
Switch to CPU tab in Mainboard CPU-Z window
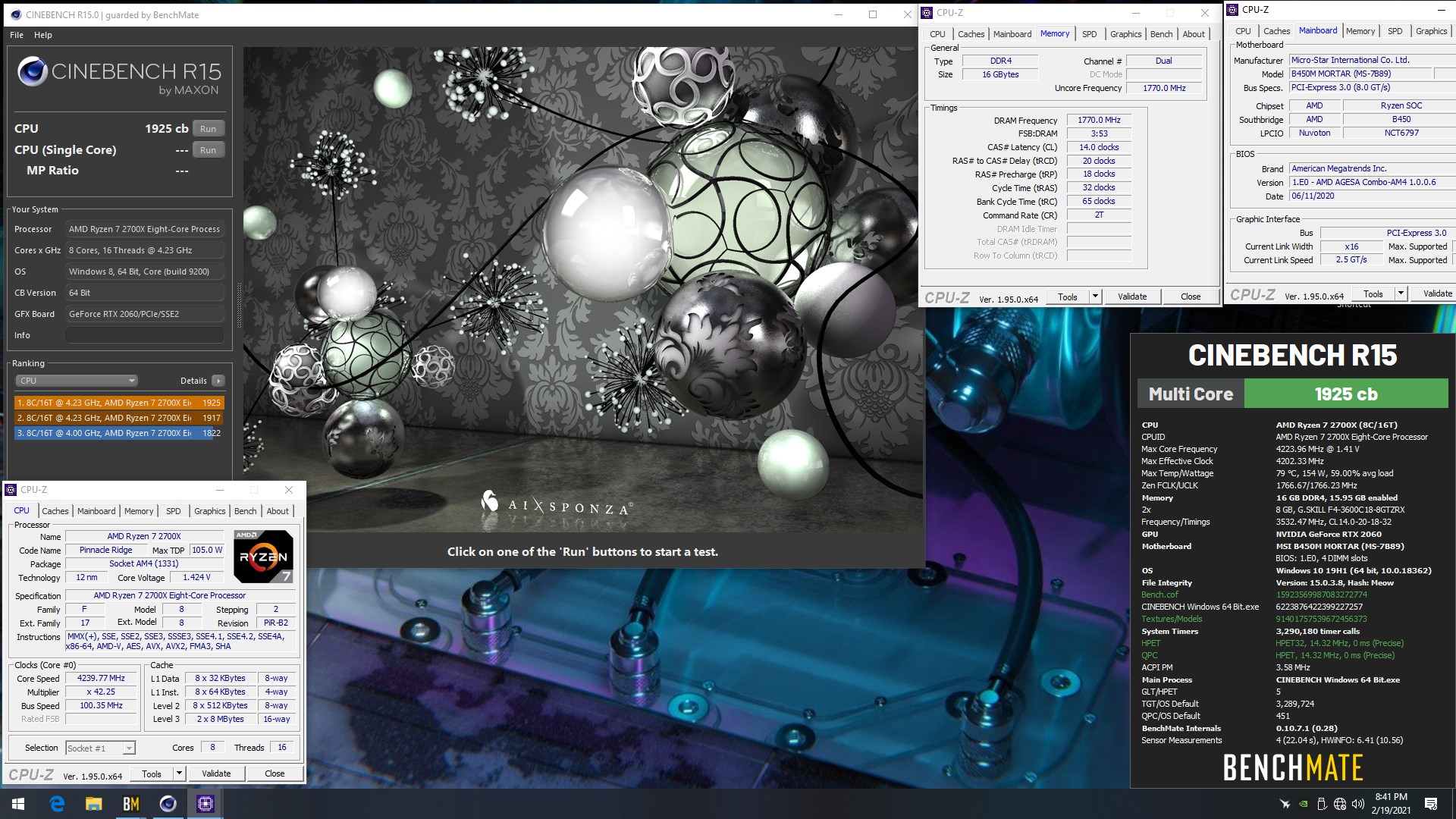1243,31
